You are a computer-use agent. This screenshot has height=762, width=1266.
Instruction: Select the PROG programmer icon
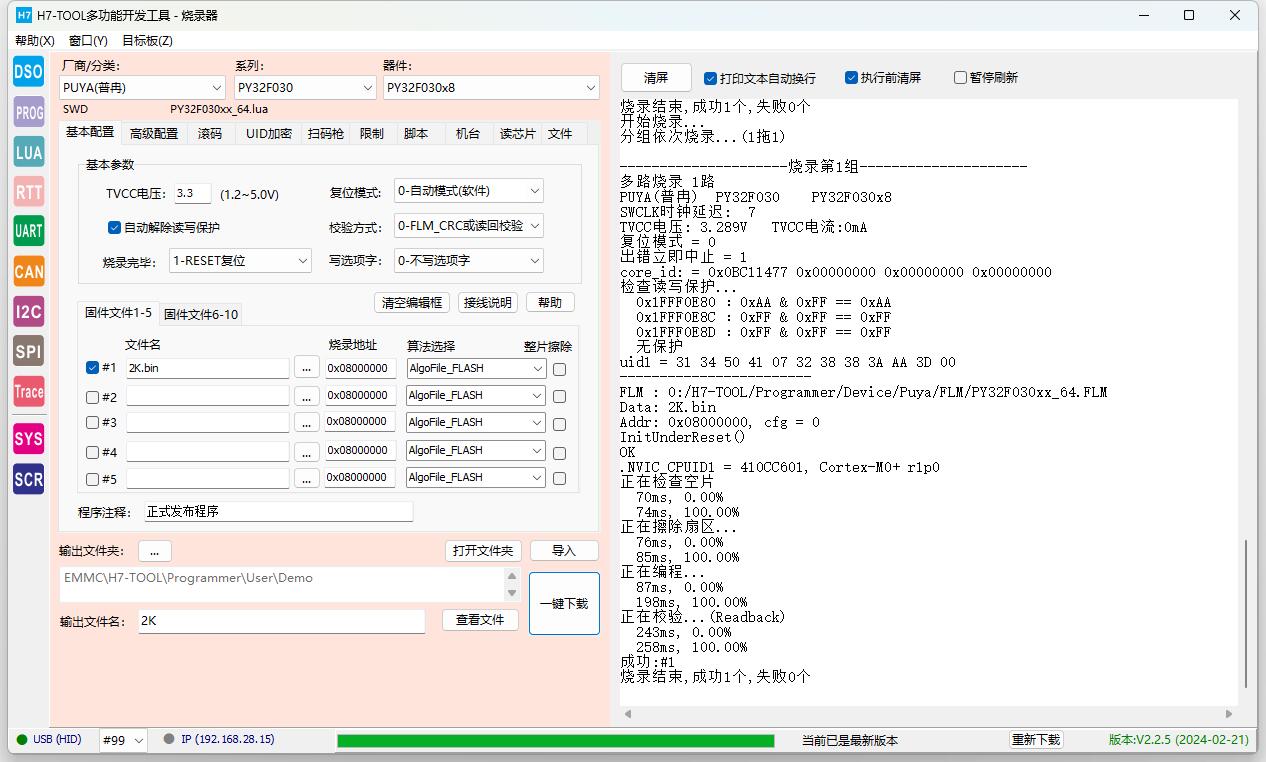(28, 112)
